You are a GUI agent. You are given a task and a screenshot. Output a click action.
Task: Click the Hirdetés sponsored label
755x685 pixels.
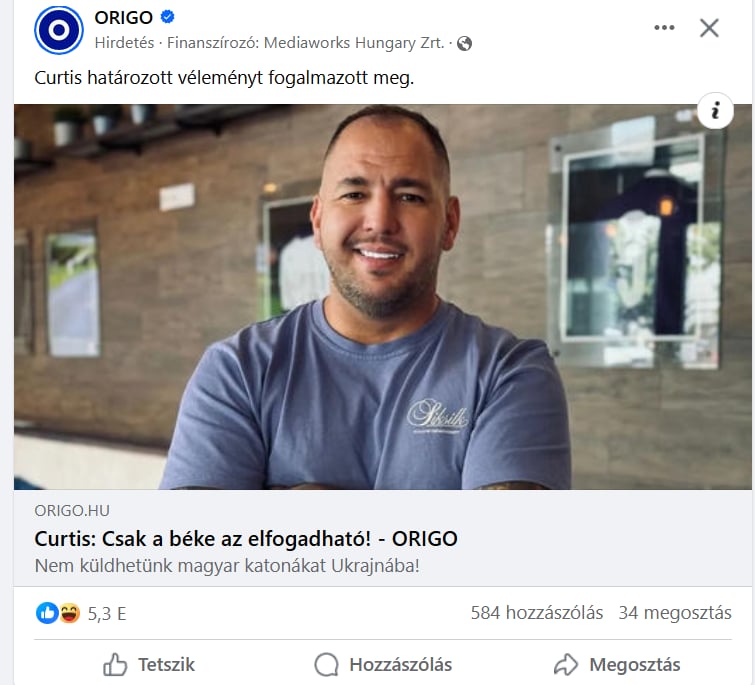coord(124,43)
